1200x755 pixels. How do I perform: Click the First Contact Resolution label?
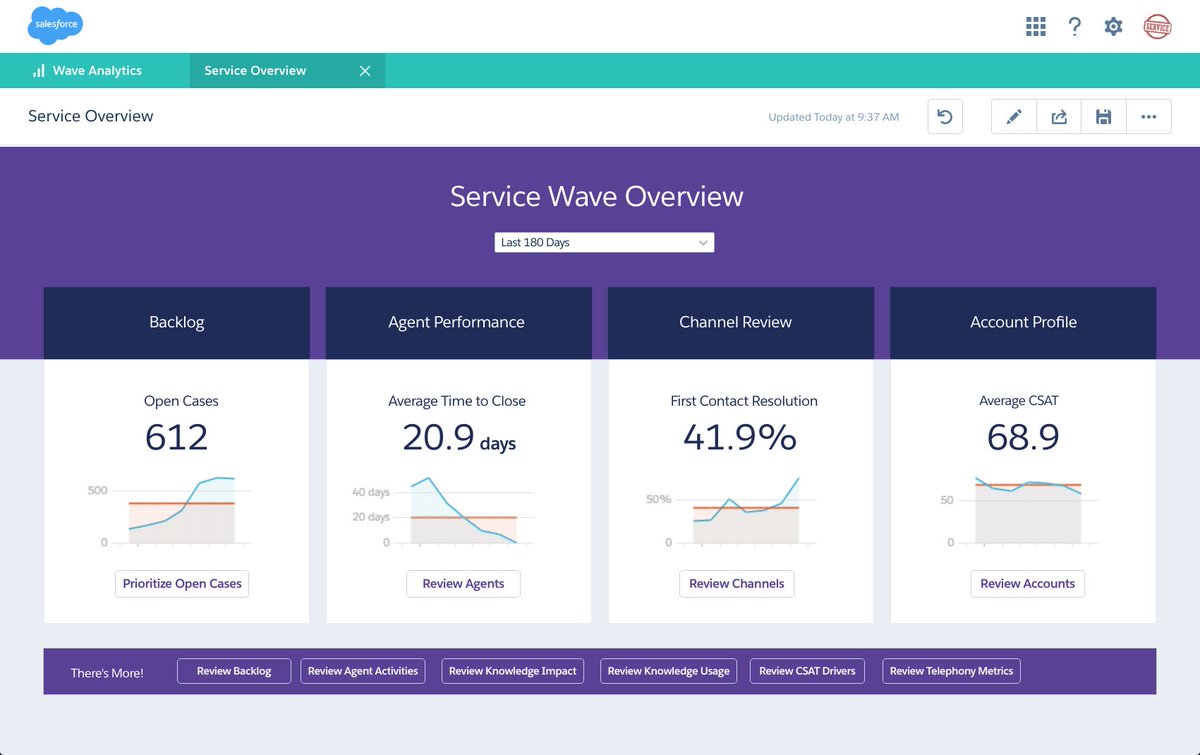(744, 401)
